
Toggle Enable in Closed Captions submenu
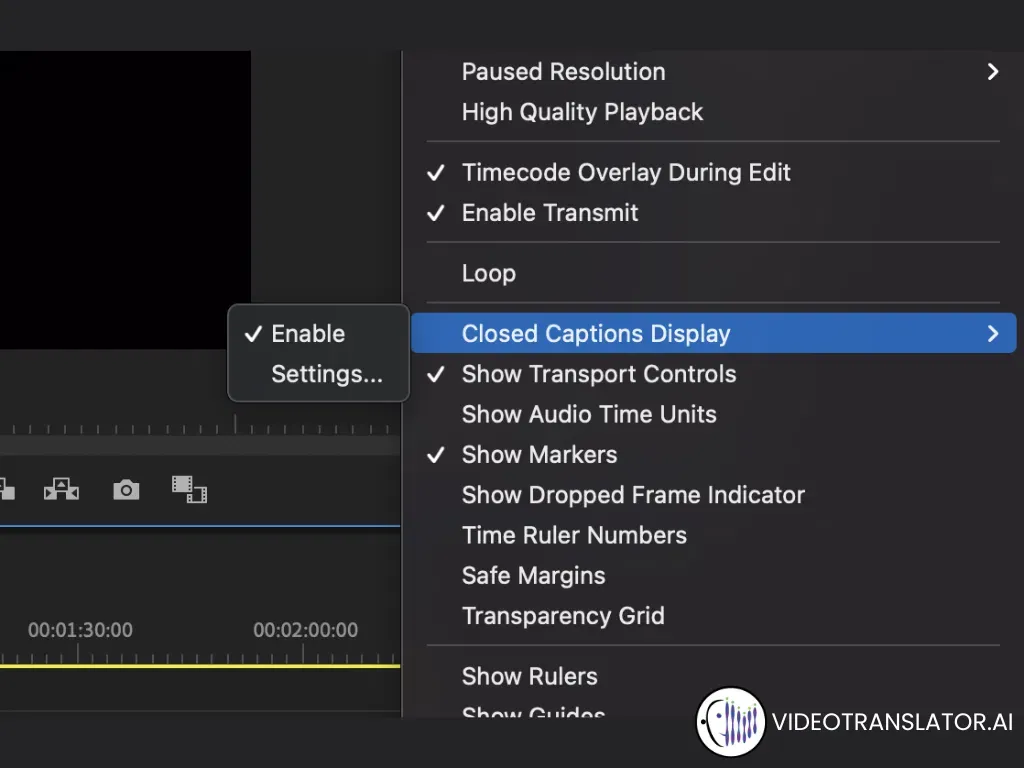click(318, 334)
